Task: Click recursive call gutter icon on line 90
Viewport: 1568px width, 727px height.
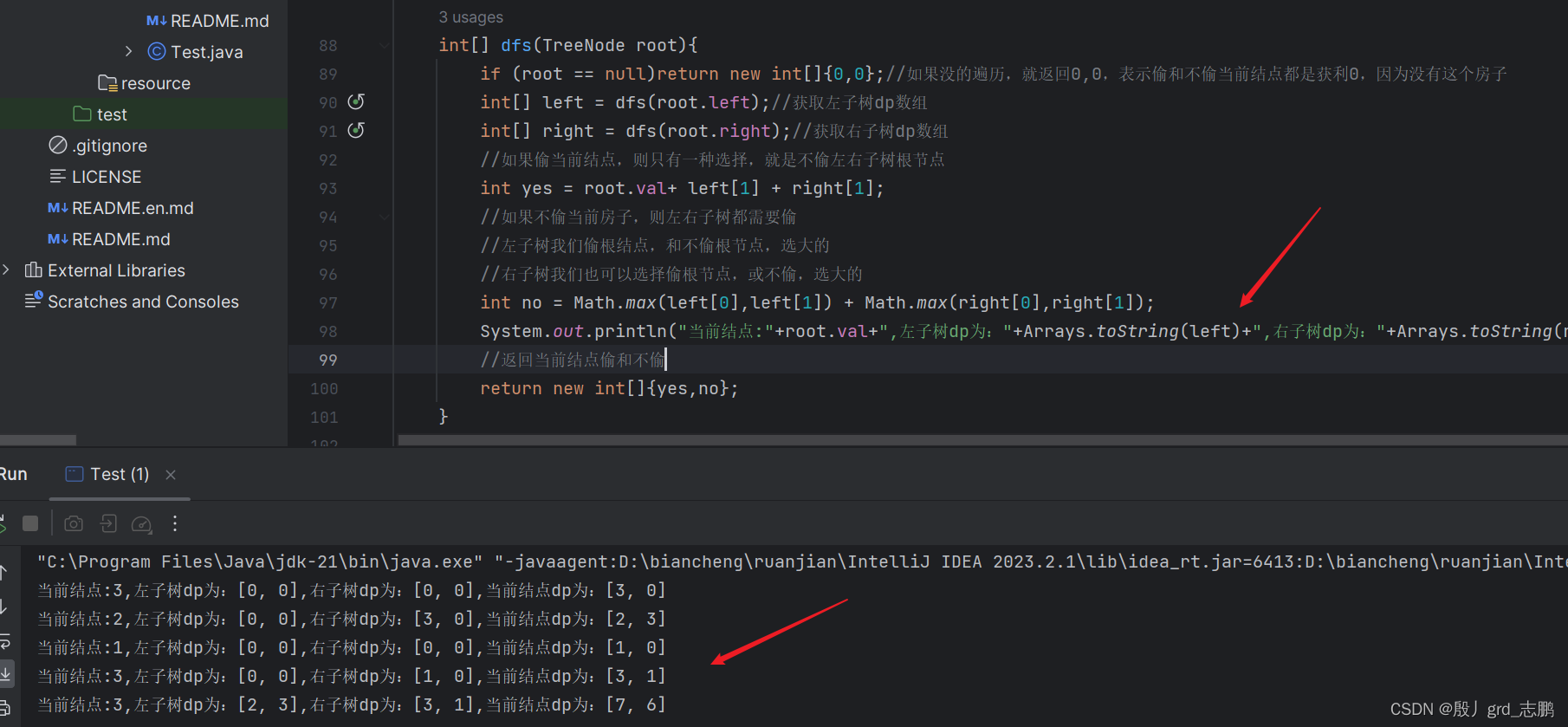Action: tap(356, 102)
